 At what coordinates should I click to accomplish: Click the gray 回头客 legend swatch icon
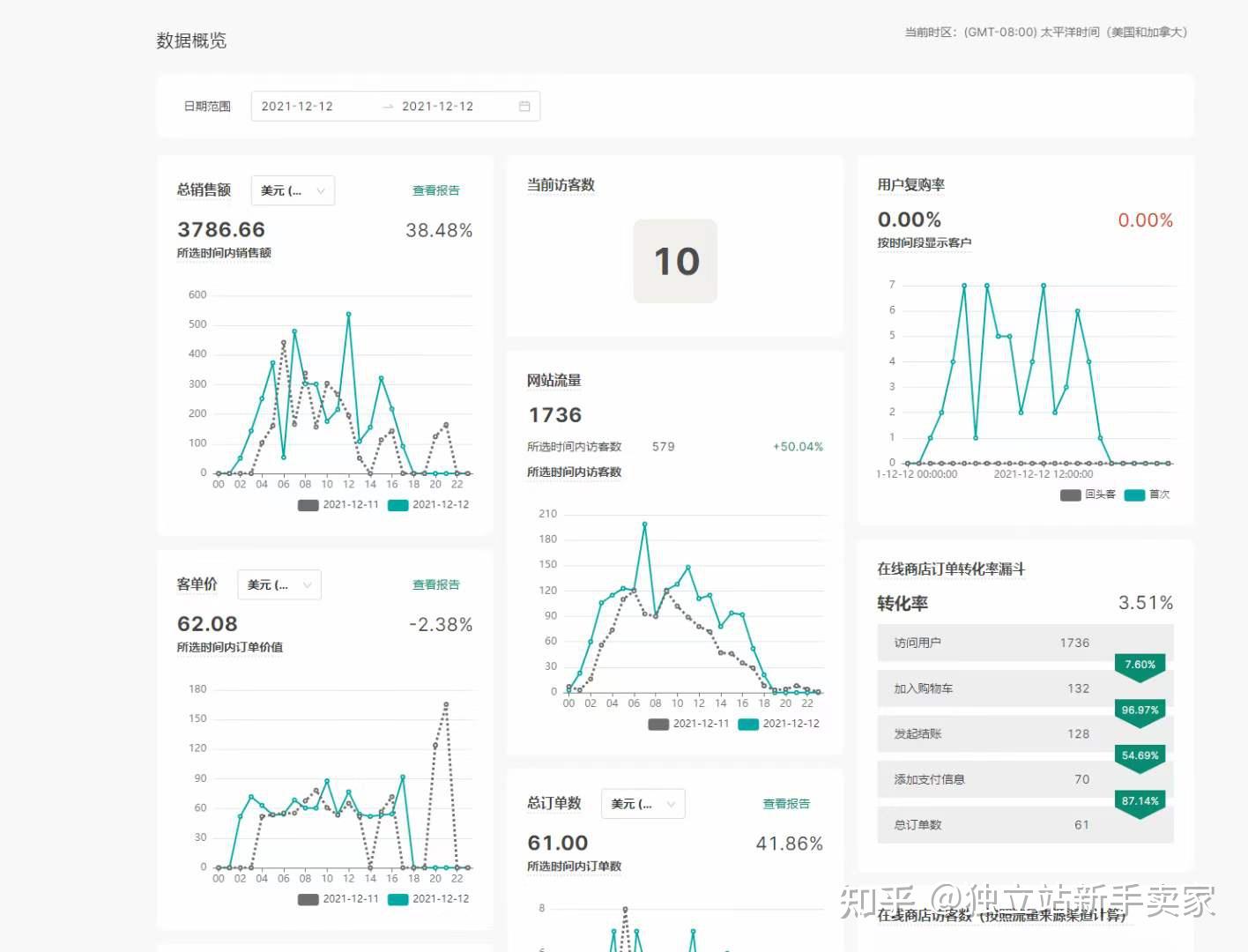pos(1070,495)
